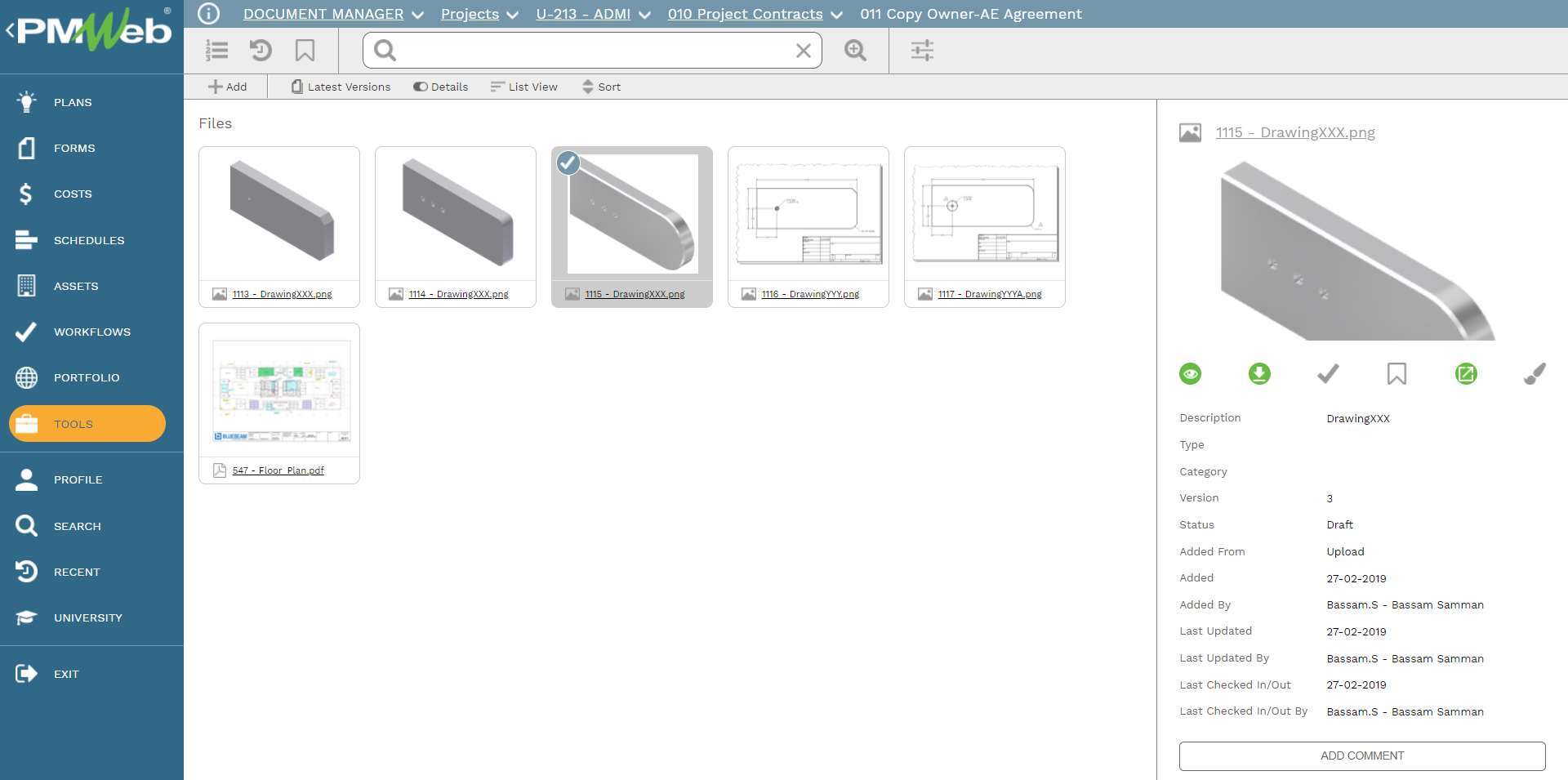1568x780 pixels.
Task: Click the gray checkmark check-in icon
Action: [1328, 374]
